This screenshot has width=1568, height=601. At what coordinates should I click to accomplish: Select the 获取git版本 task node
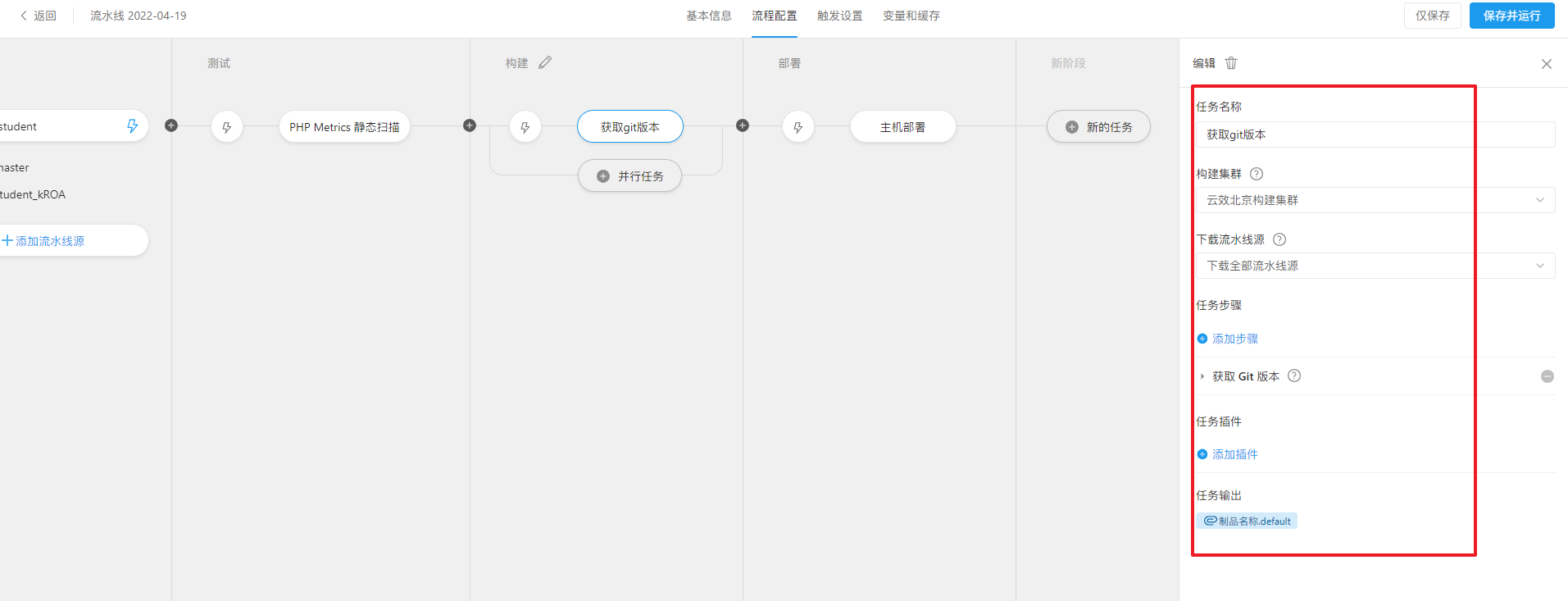(x=630, y=127)
